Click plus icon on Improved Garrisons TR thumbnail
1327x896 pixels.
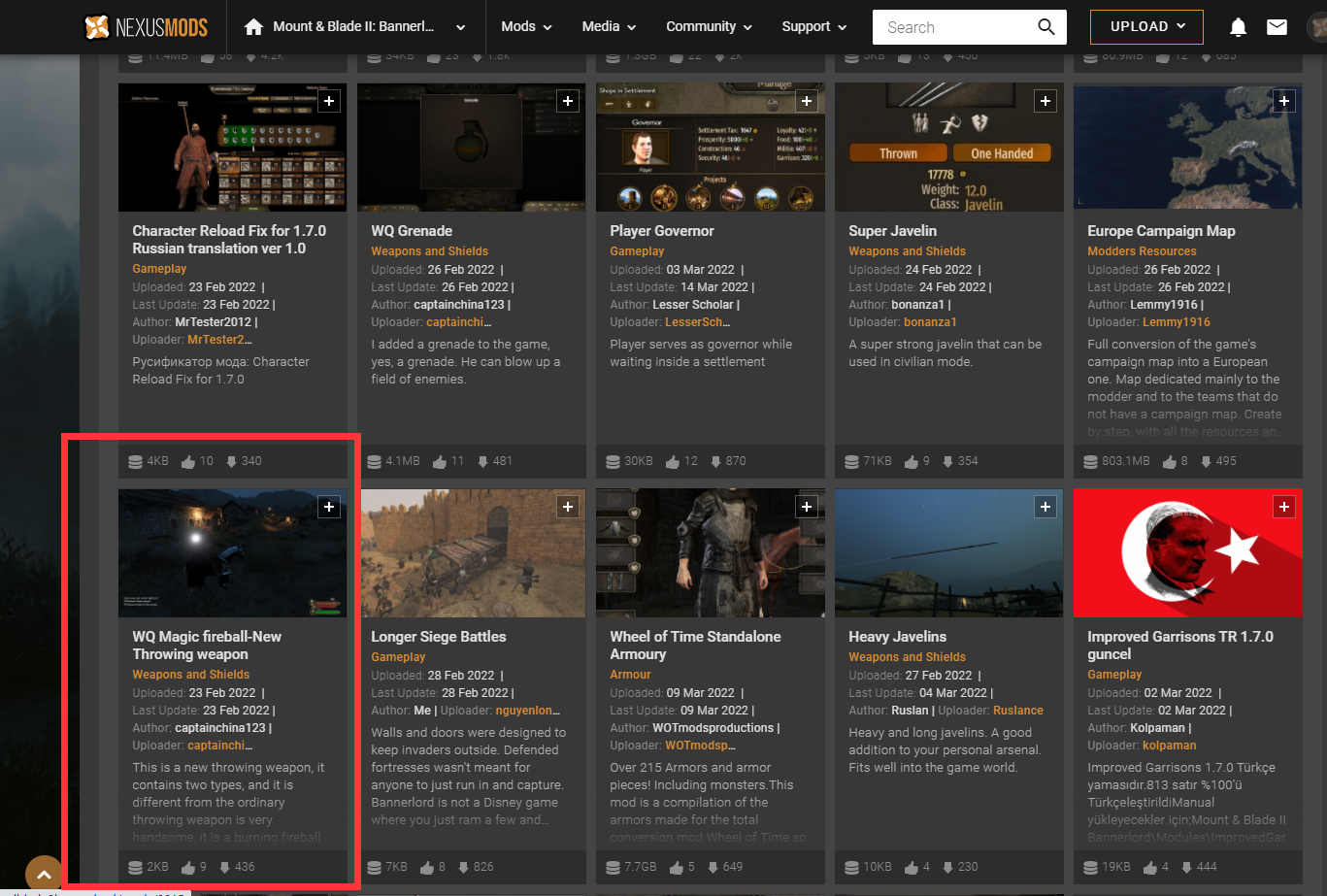pos(1284,507)
